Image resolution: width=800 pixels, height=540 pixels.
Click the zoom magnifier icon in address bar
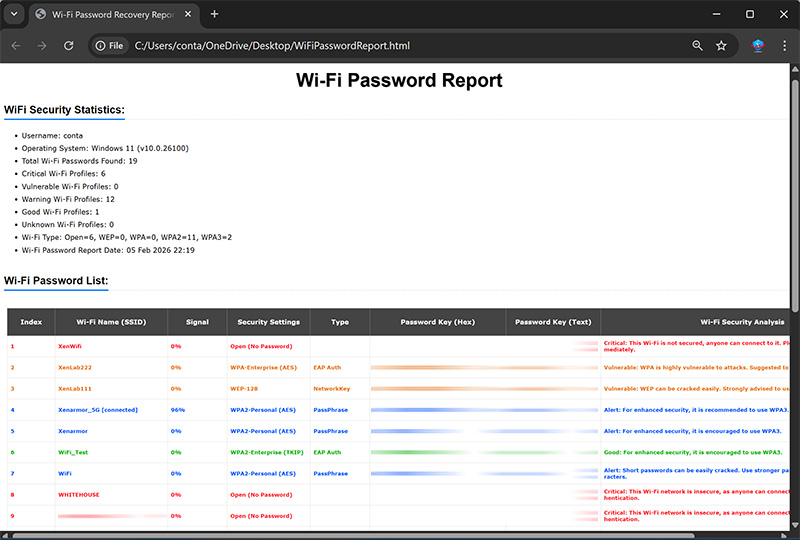click(697, 46)
